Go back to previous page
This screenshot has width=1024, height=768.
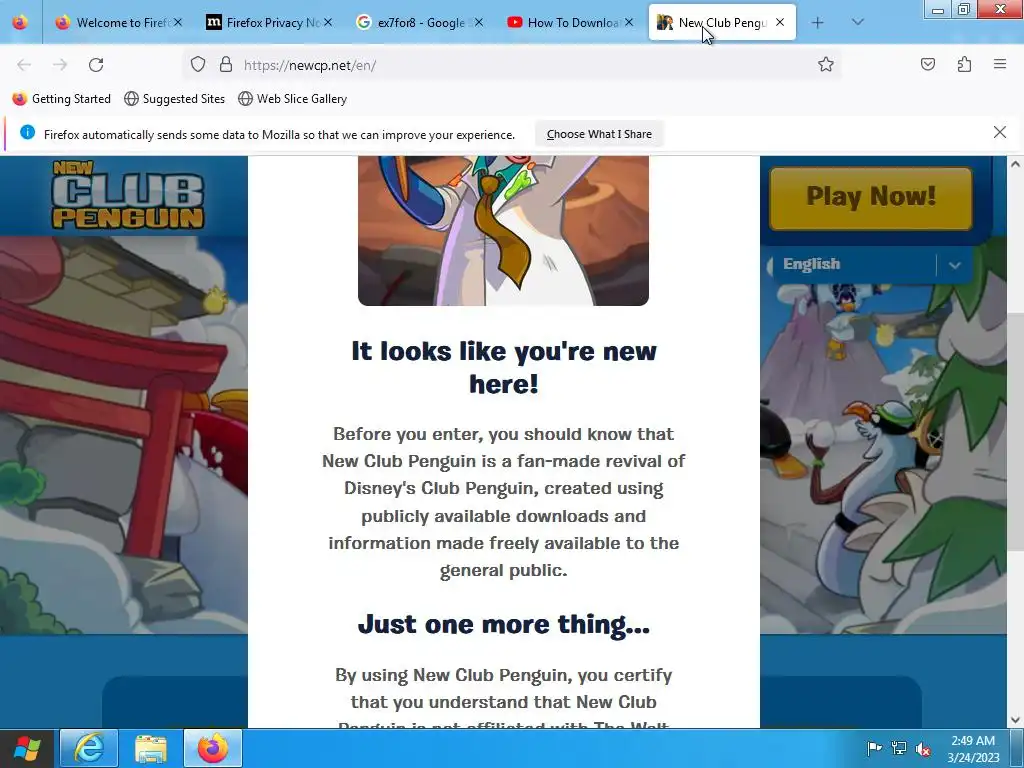pos(24,65)
